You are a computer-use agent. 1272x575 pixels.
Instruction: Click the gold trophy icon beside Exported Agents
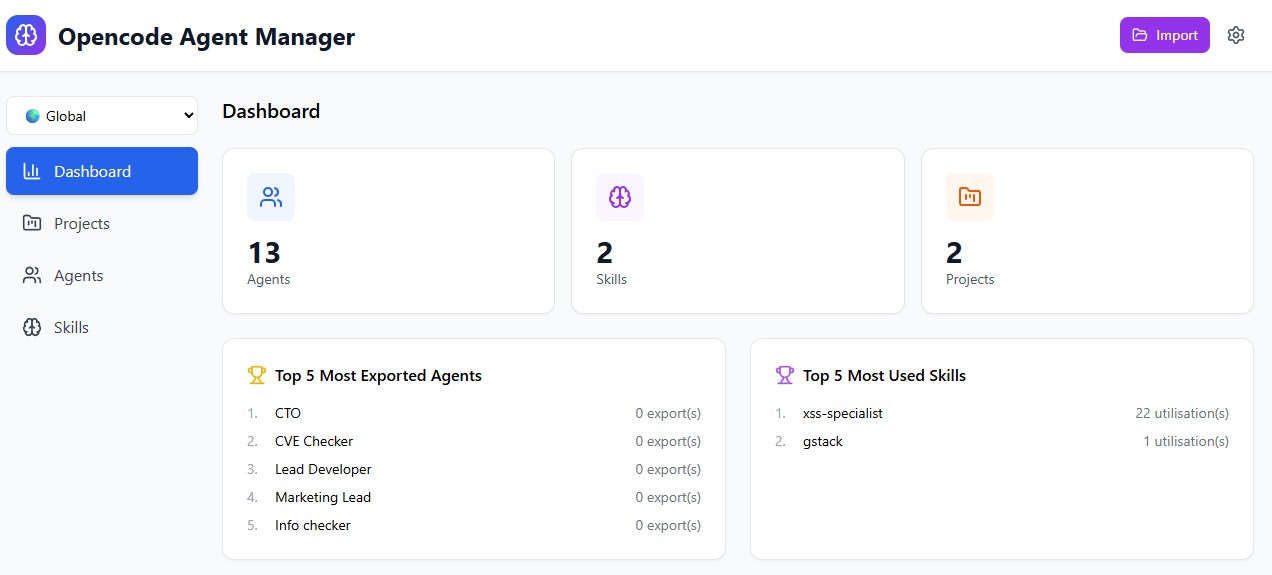257,375
